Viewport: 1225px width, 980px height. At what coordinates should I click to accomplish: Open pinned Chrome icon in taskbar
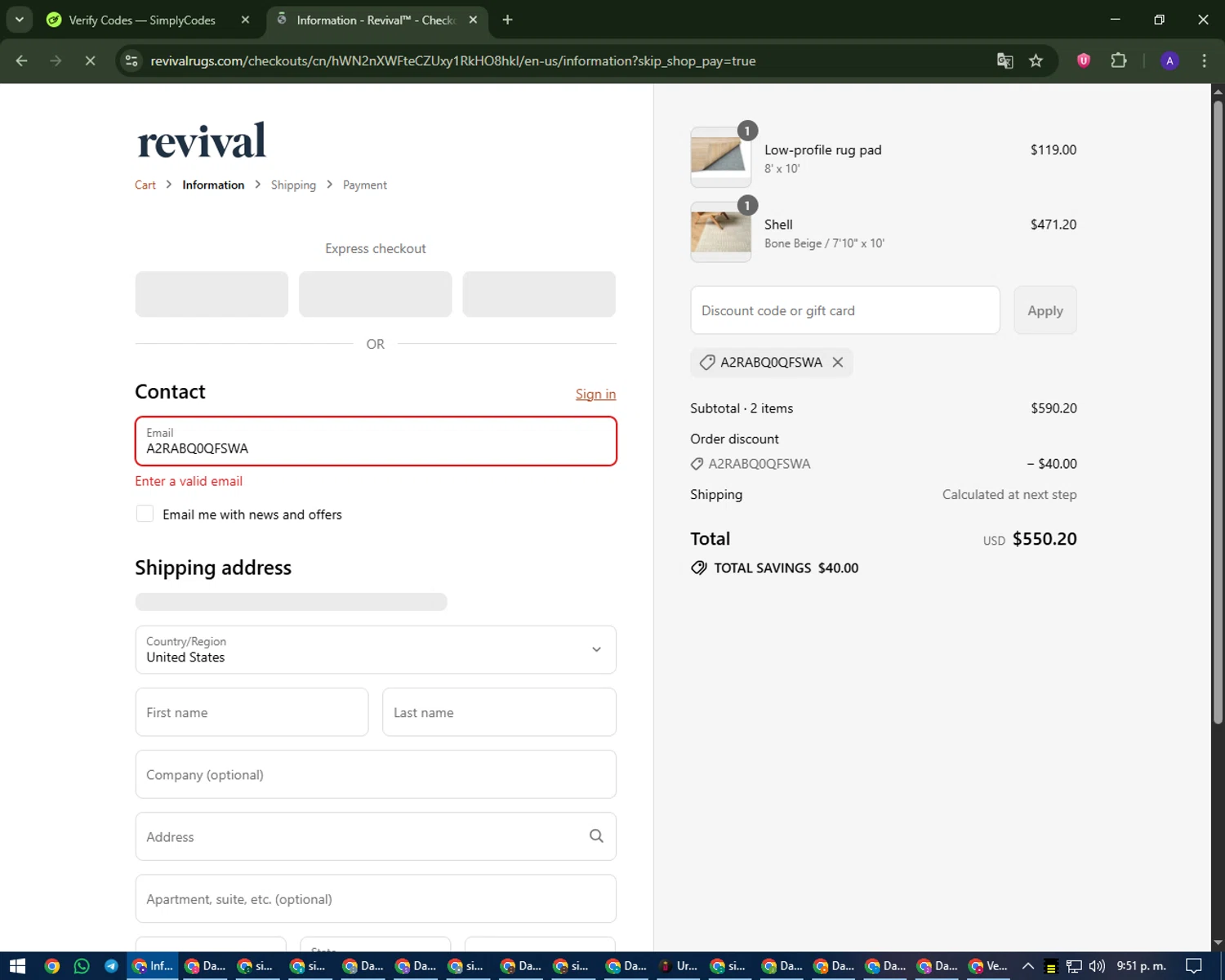(52, 966)
